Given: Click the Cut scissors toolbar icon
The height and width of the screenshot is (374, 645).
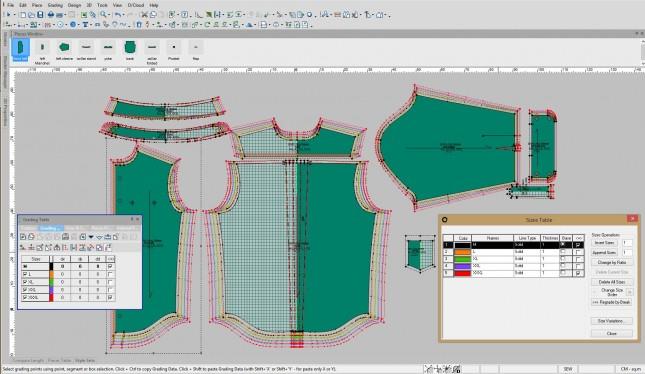Looking at the screenshot, I should coord(144,15).
